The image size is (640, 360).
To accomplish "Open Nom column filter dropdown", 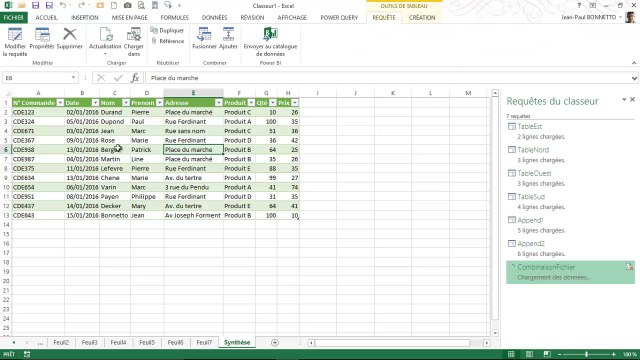I will click(x=126, y=103).
